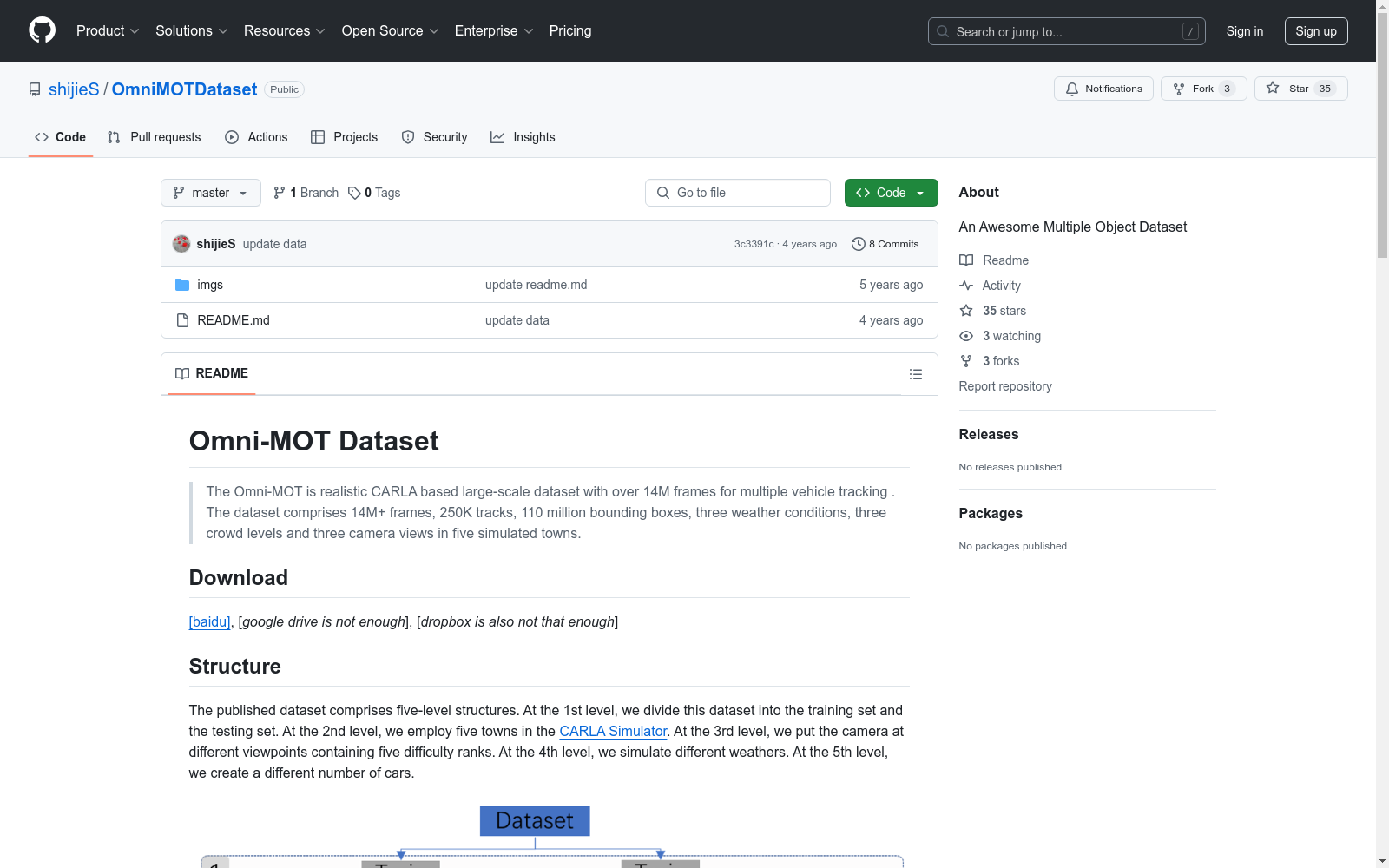1389x868 pixels.
Task: Click the Sign up button
Action: [1316, 31]
